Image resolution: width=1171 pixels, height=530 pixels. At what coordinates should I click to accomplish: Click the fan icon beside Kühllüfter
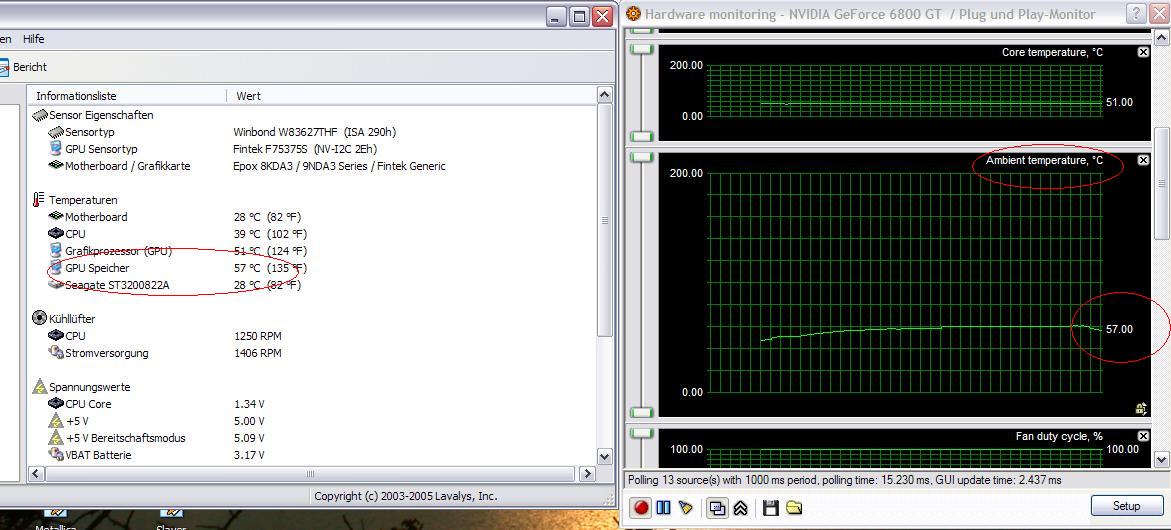pos(40,319)
